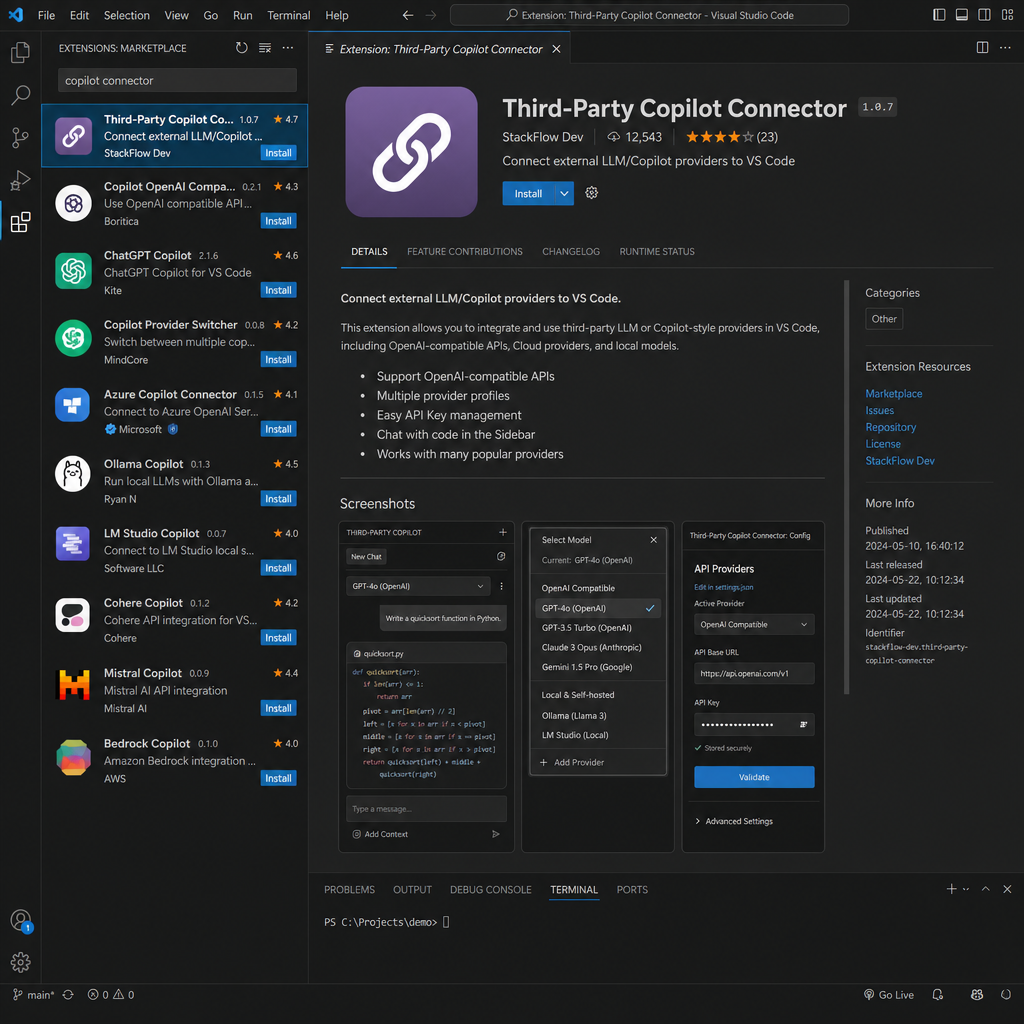
Task: Maximize the panel with chevron up
Action: [x=985, y=889]
